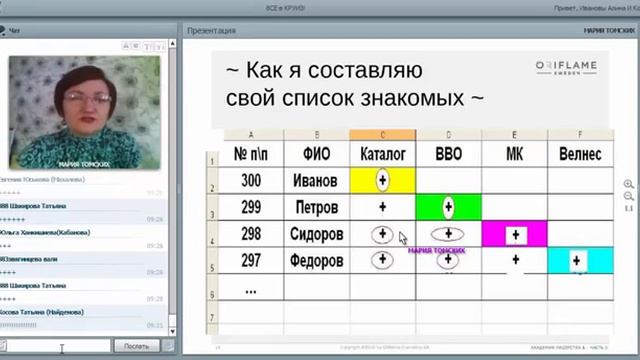
Task: Click the column A header letter
Action: pyautogui.click(x=251, y=135)
